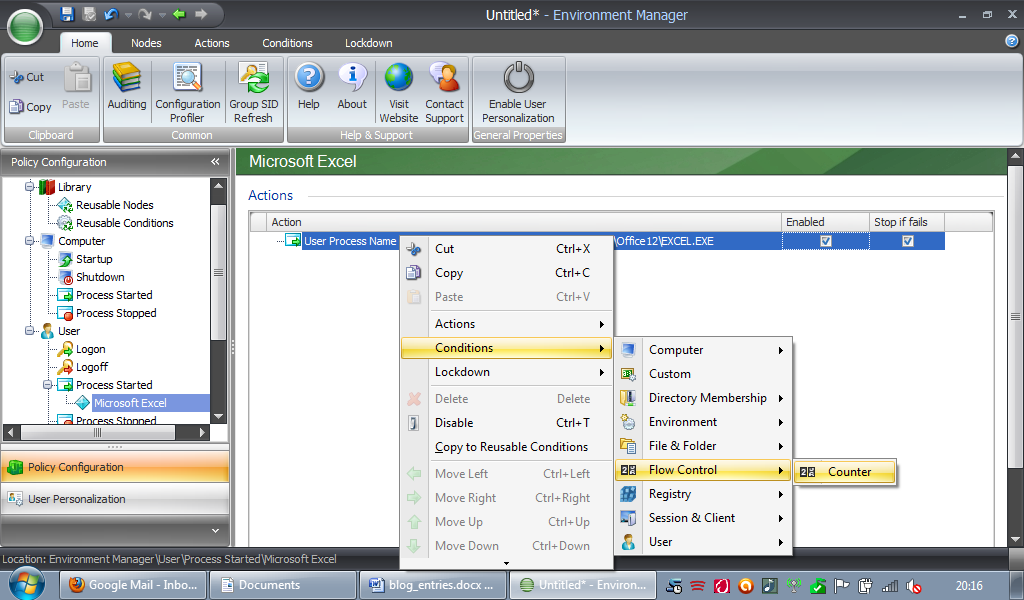Open blog_entries.docx from taskbar
Screen dimensions: 1024x600
(433, 585)
